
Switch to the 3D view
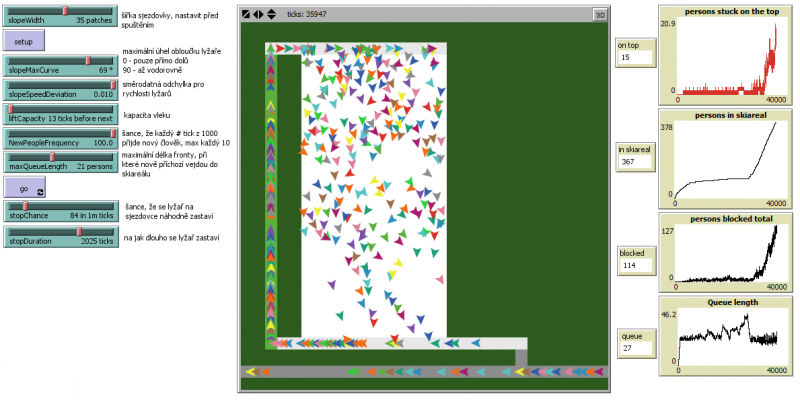600,15
